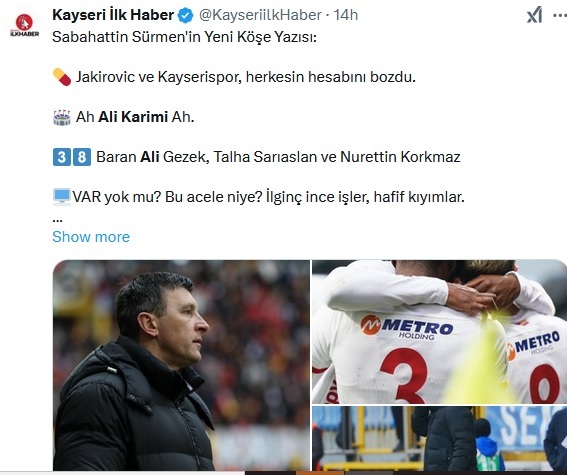Click the number 3 keycap emoji
The image size is (567, 475).
62,157
